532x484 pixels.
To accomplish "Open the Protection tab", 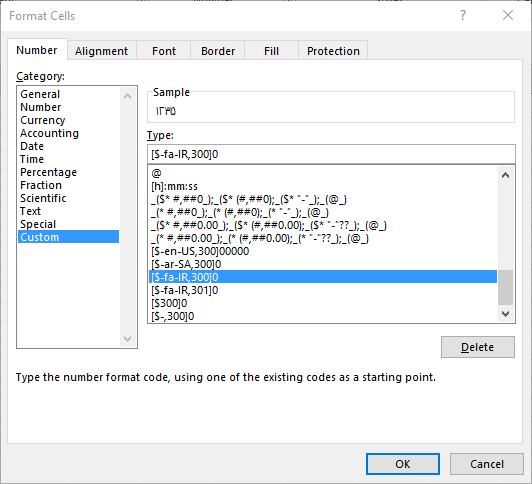I will (333, 51).
